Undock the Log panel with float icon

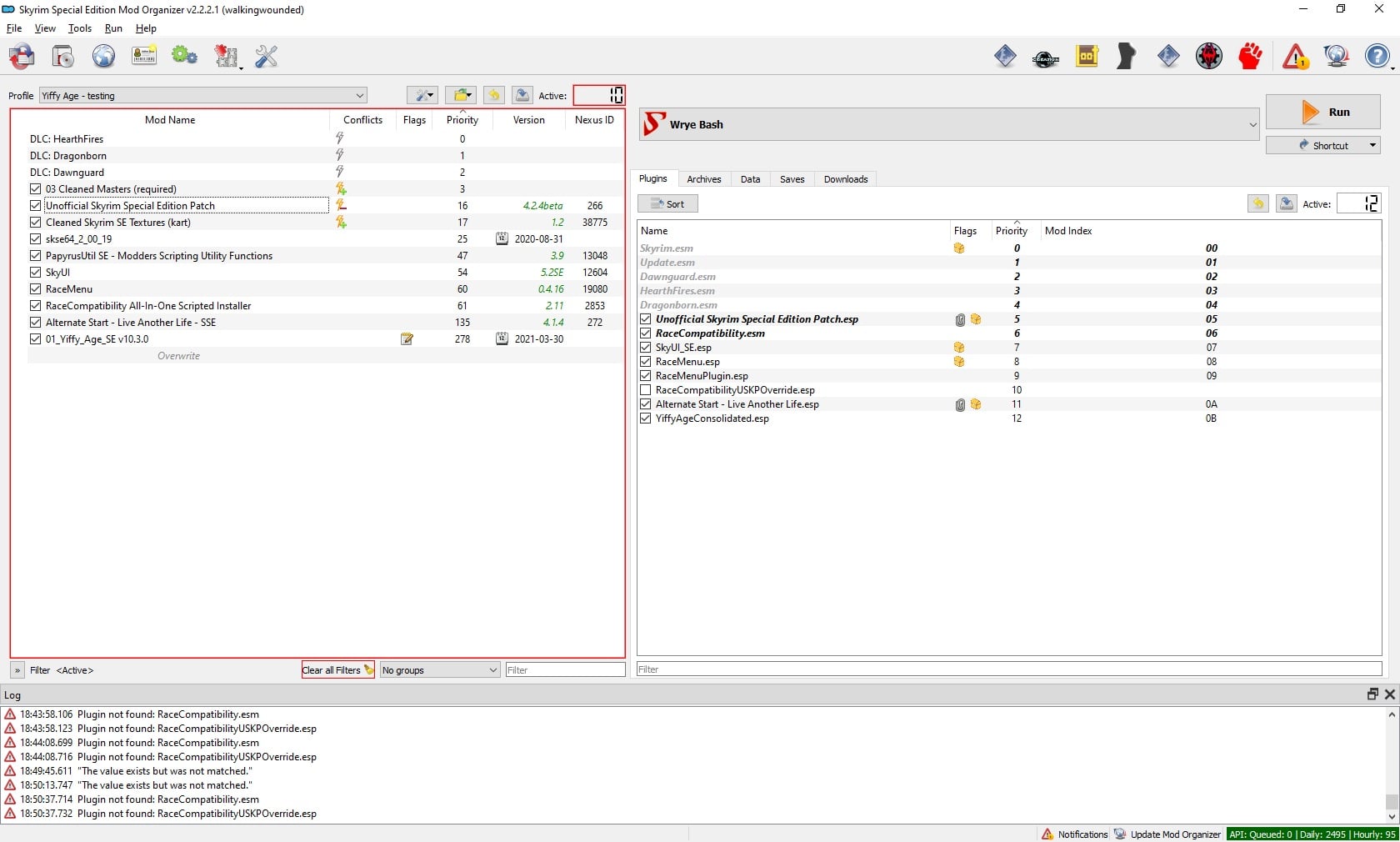1372,694
